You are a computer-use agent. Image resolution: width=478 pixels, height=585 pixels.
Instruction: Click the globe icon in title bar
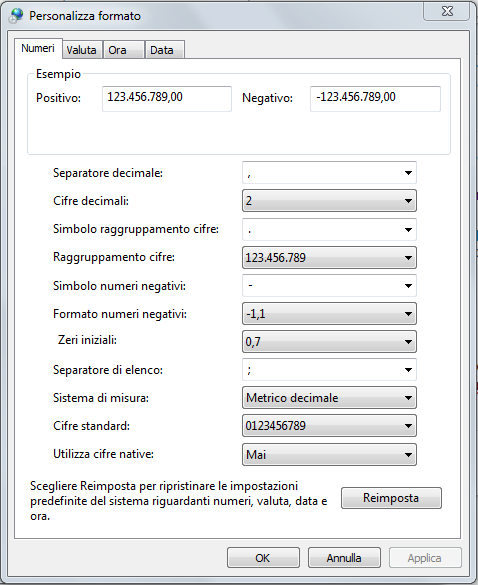16,16
